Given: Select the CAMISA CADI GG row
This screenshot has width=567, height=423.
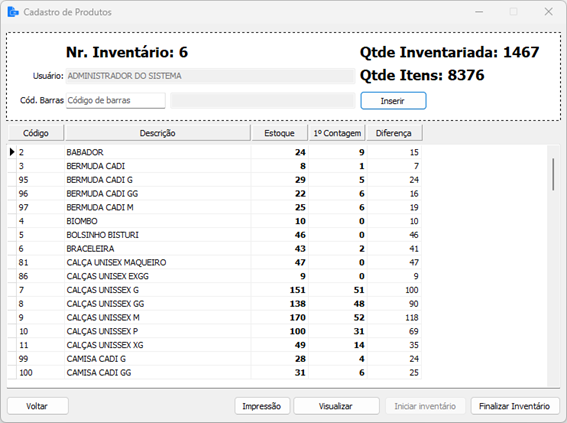Looking at the screenshot, I should [x=215, y=372].
